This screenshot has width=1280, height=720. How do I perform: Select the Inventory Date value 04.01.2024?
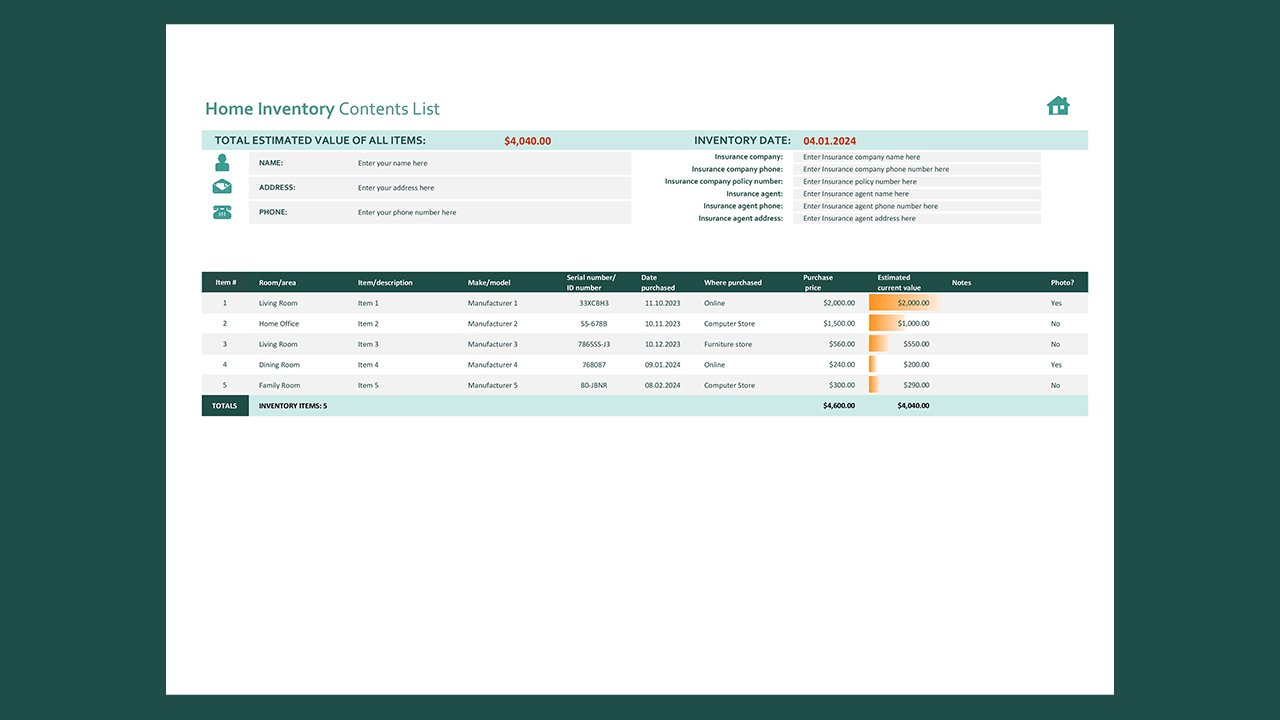tap(829, 140)
